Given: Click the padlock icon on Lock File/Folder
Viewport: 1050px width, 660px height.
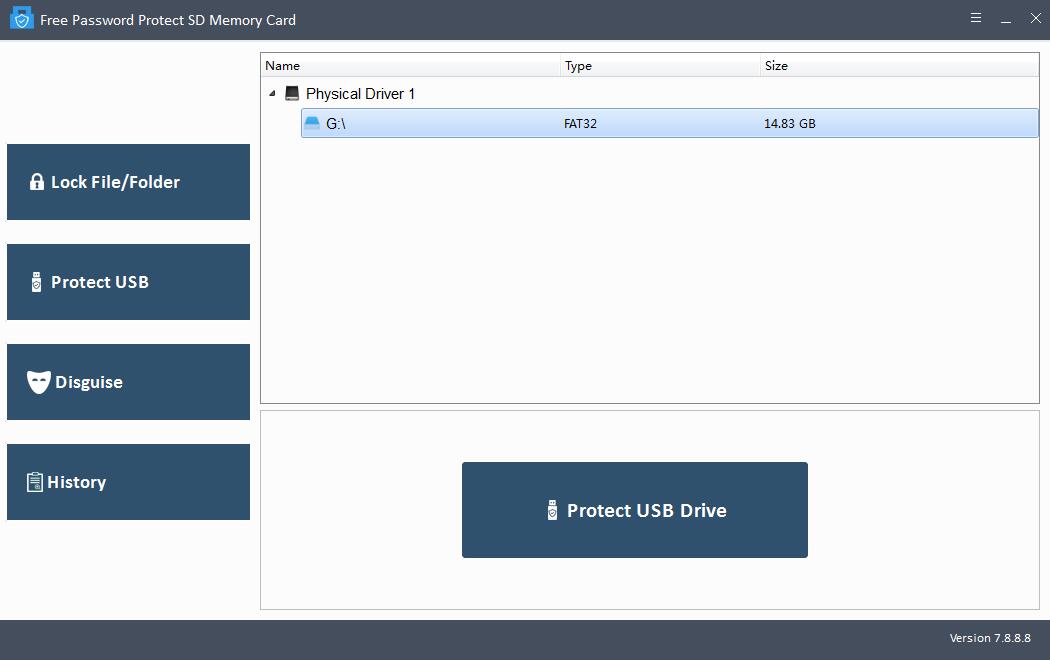Looking at the screenshot, I should 37,182.
